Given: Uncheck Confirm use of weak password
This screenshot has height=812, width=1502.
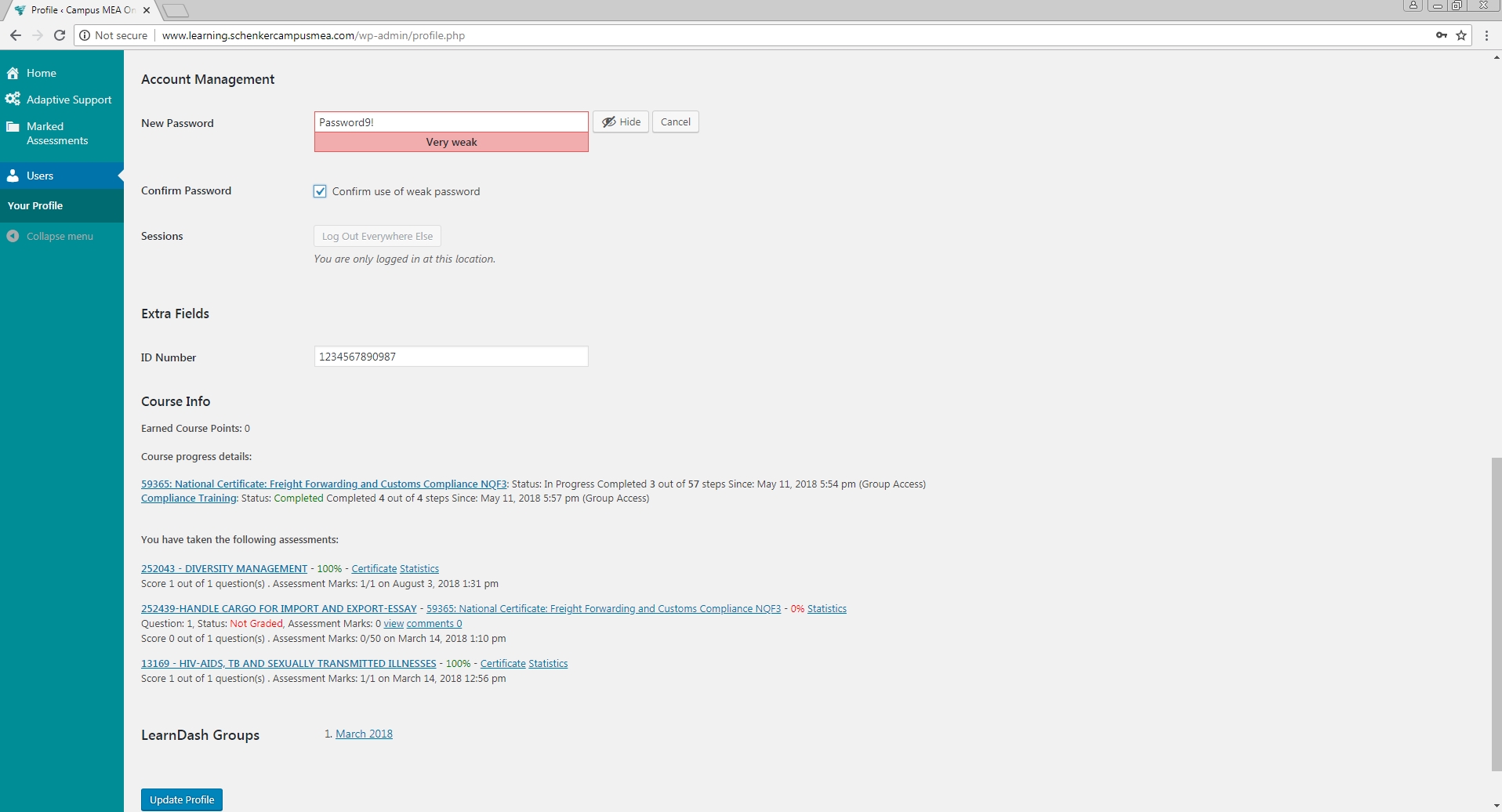Looking at the screenshot, I should point(320,191).
